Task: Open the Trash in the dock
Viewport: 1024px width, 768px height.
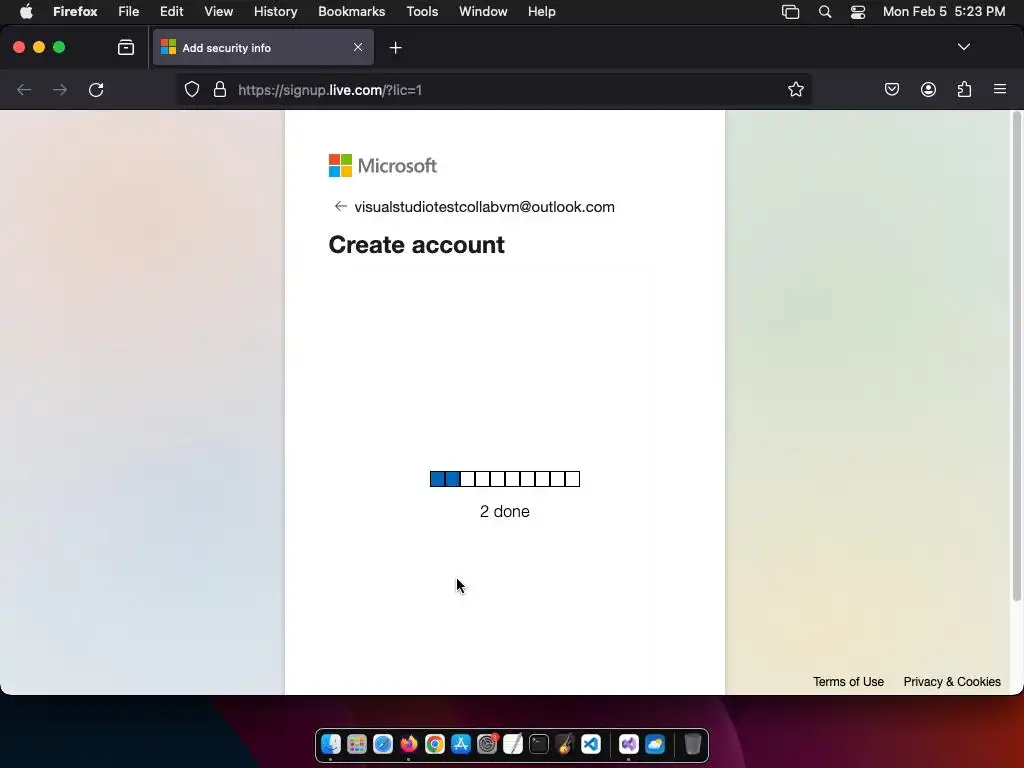Action: (692, 744)
